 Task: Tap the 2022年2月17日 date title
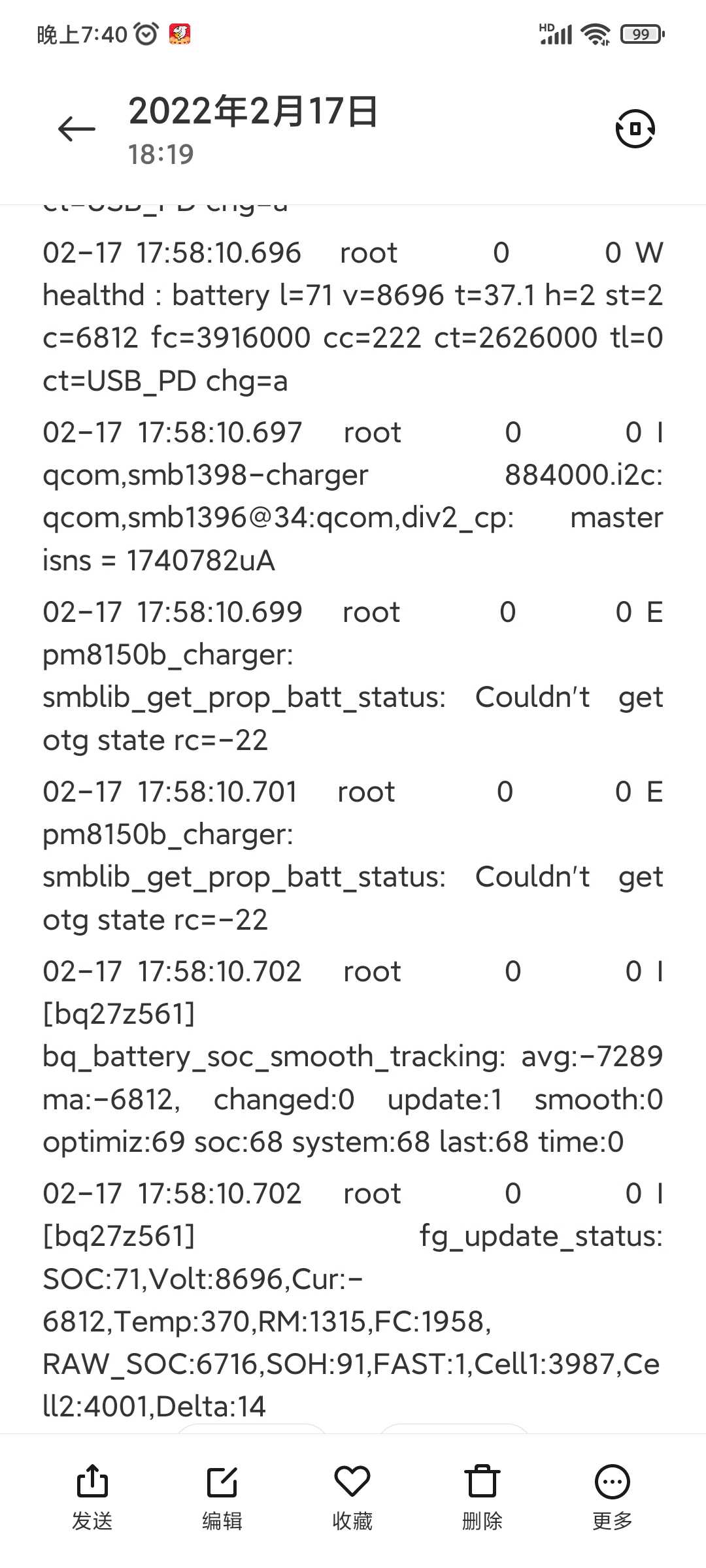pyautogui.click(x=254, y=111)
